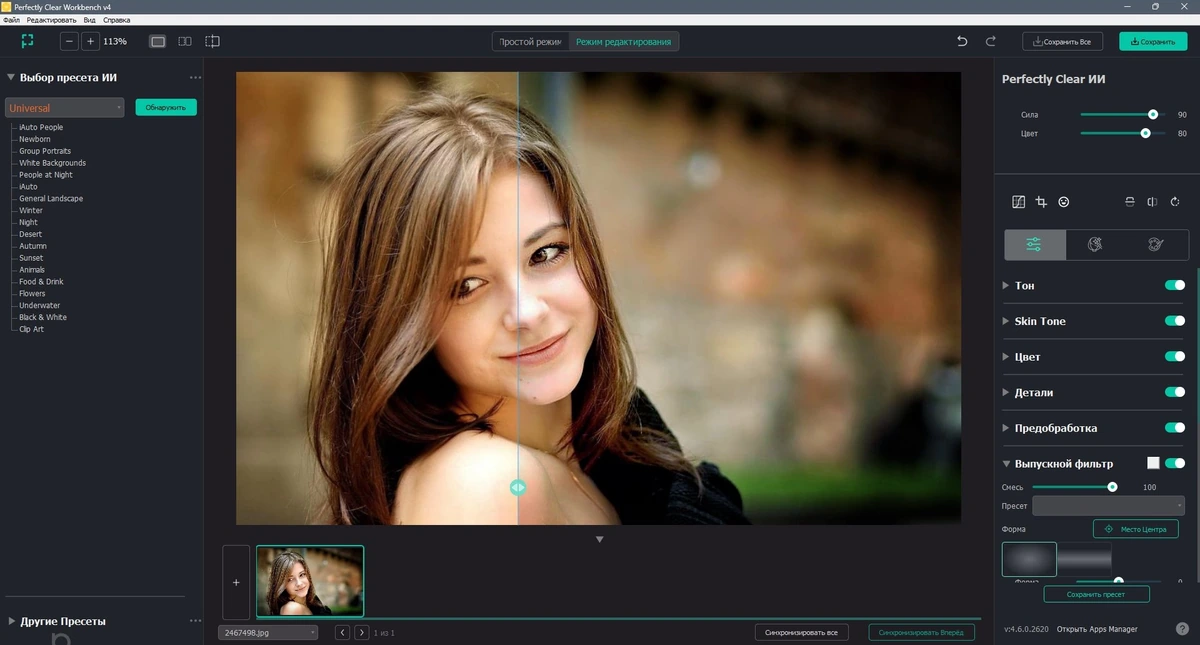Open the Вид menu
The width and height of the screenshot is (1200, 645).
point(90,20)
